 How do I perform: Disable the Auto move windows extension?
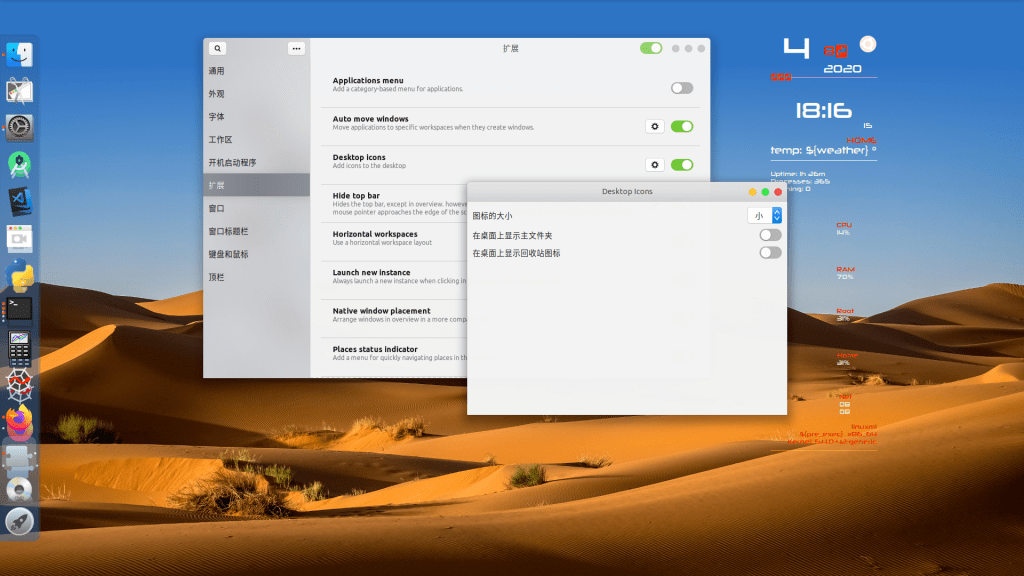682,126
